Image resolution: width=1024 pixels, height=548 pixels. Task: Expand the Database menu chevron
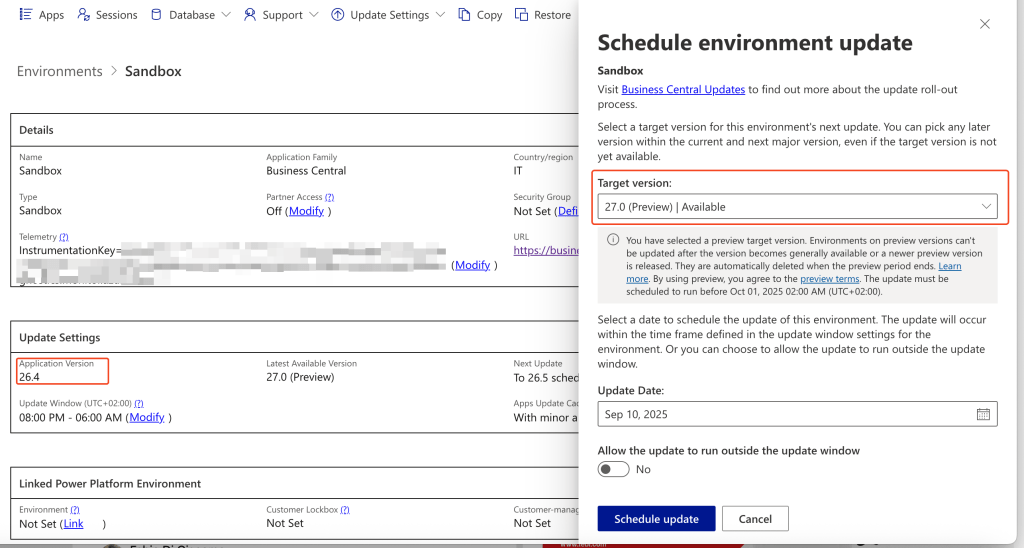pos(225,15)
